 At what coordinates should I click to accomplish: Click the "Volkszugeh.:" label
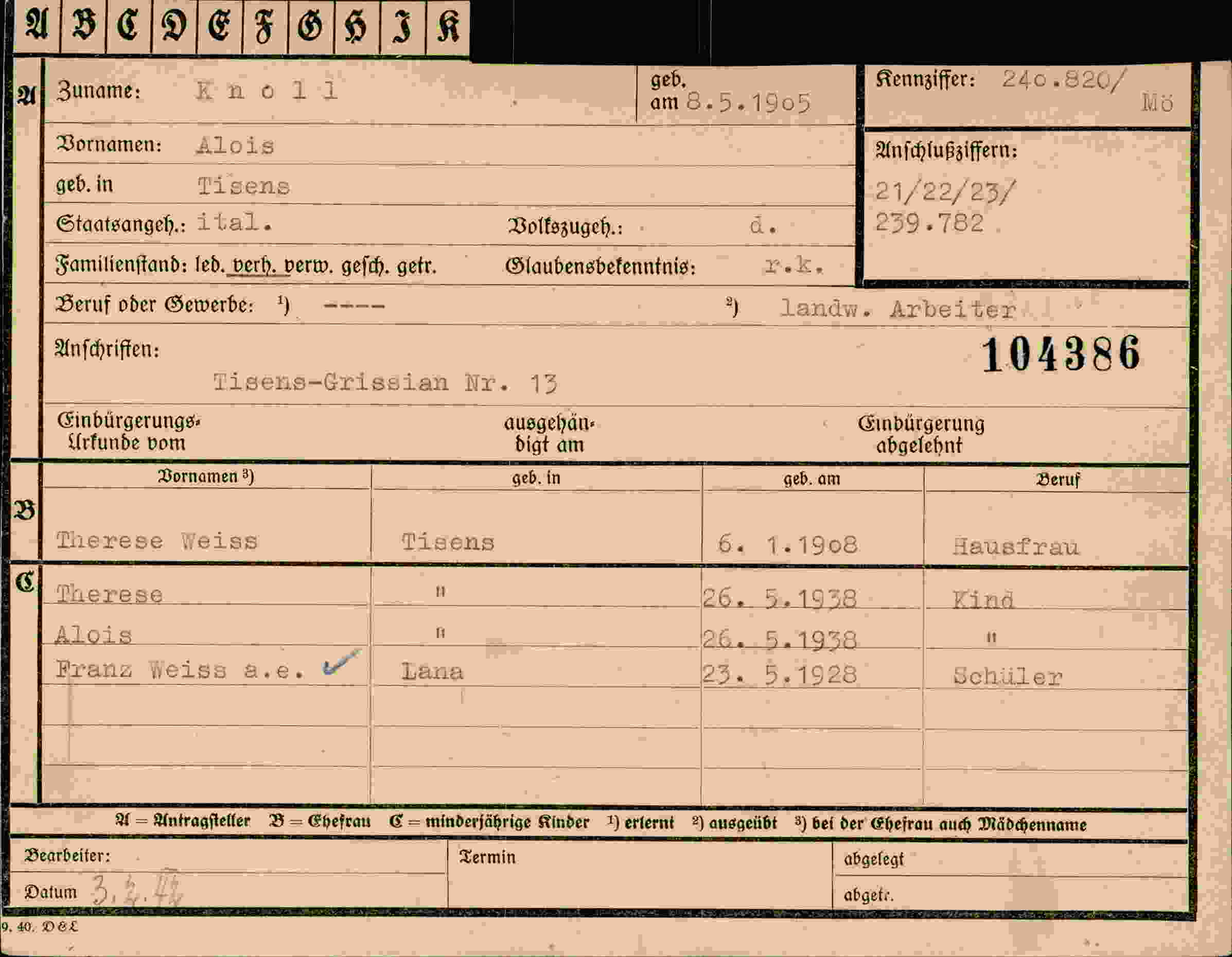point(565,227)
